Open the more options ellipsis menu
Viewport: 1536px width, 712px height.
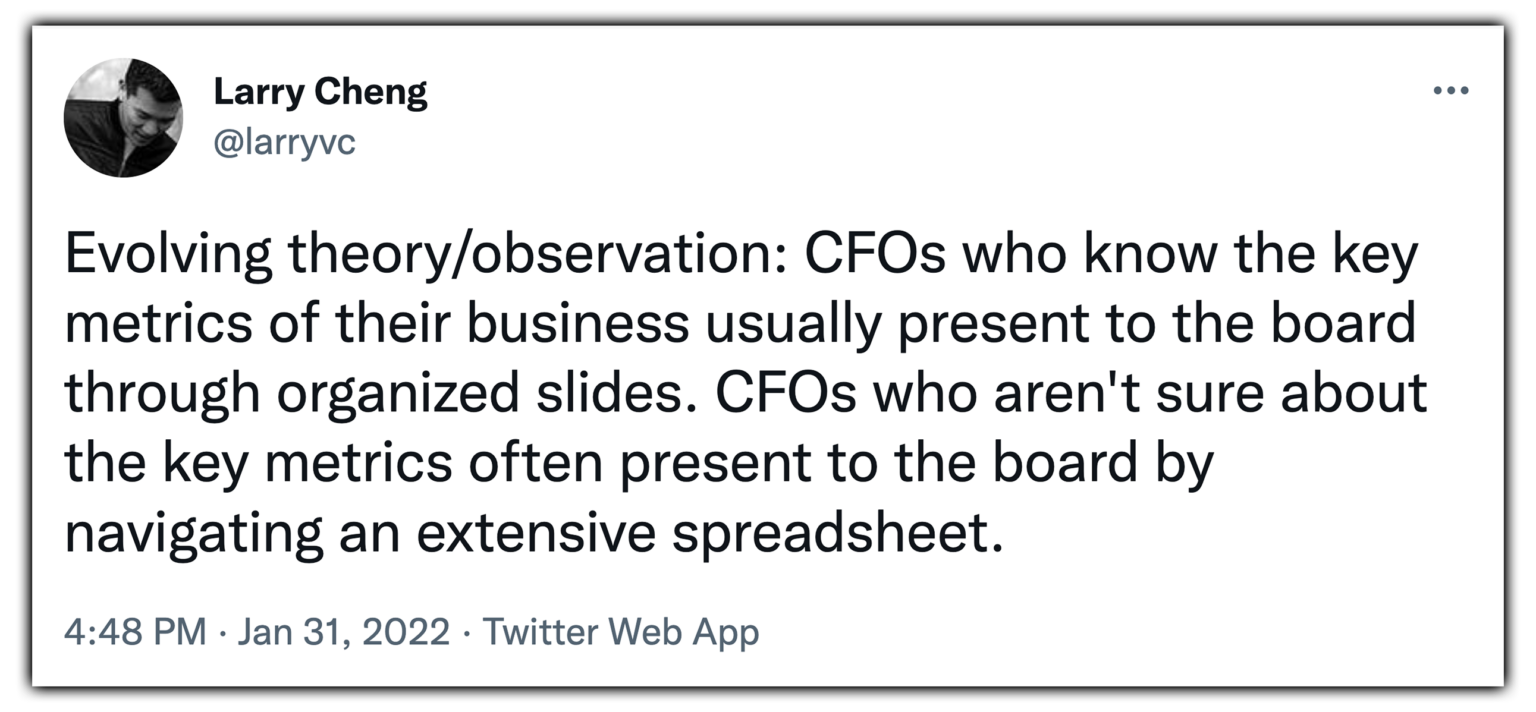[1450, 91]
